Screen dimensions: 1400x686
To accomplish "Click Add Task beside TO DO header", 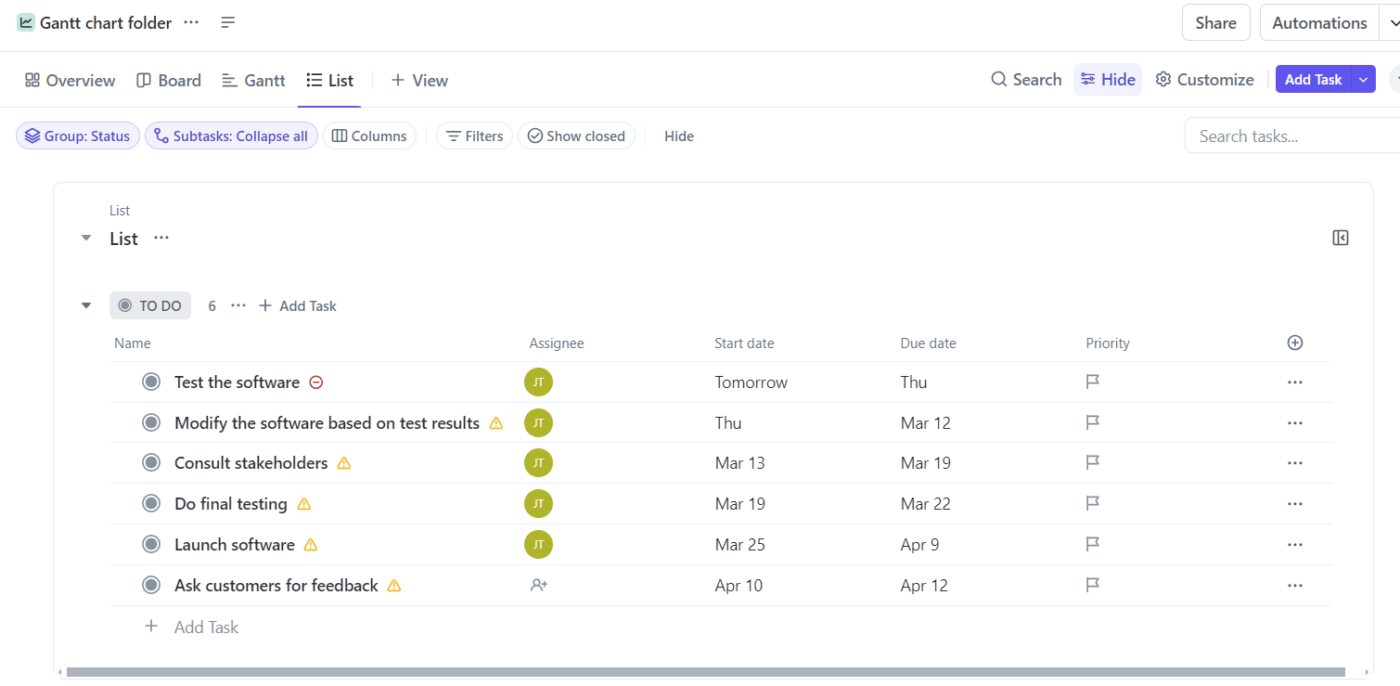I will [298, 306].
